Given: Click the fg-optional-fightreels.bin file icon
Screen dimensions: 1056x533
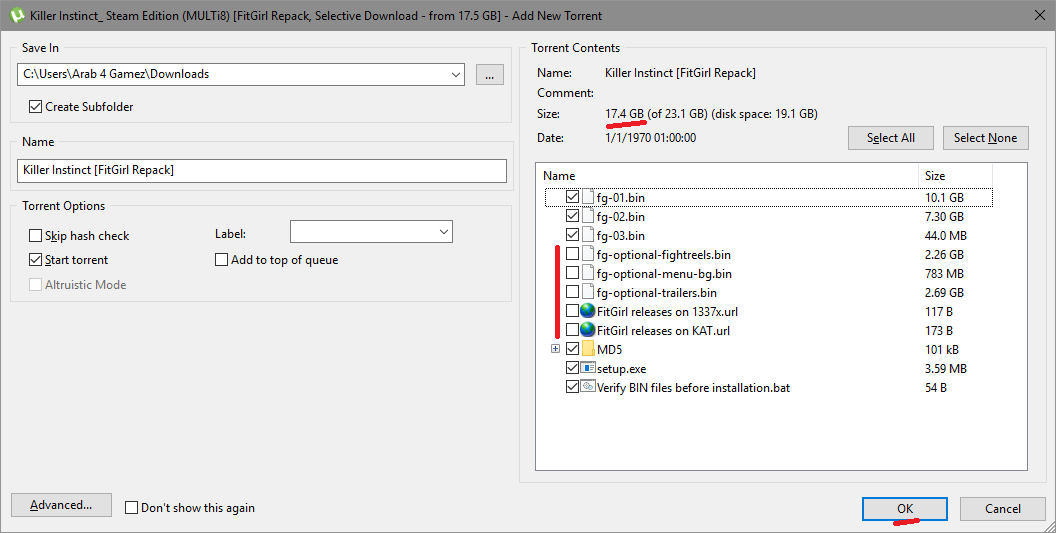Looking at the screenshot, I should pyautogui.click(x=588, y=255).
